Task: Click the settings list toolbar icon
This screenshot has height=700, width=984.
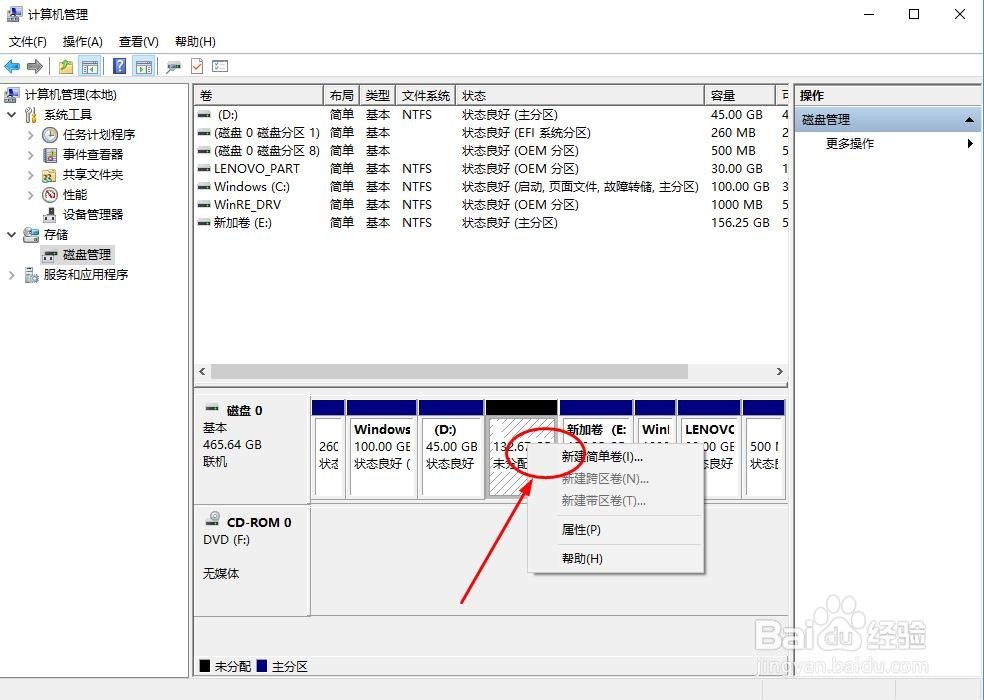Action: [x=220, y=66]
